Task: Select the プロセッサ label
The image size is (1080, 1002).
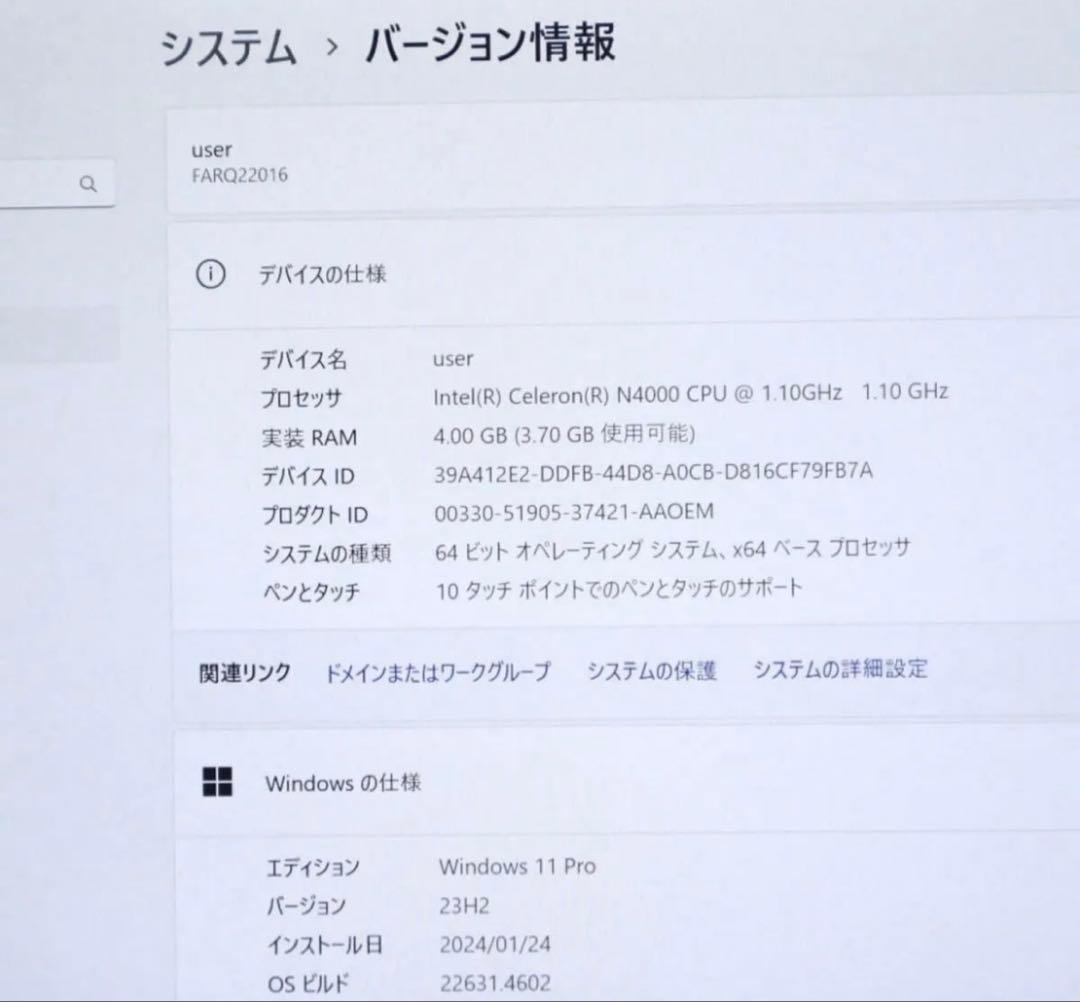Action: tap(301, 398)
